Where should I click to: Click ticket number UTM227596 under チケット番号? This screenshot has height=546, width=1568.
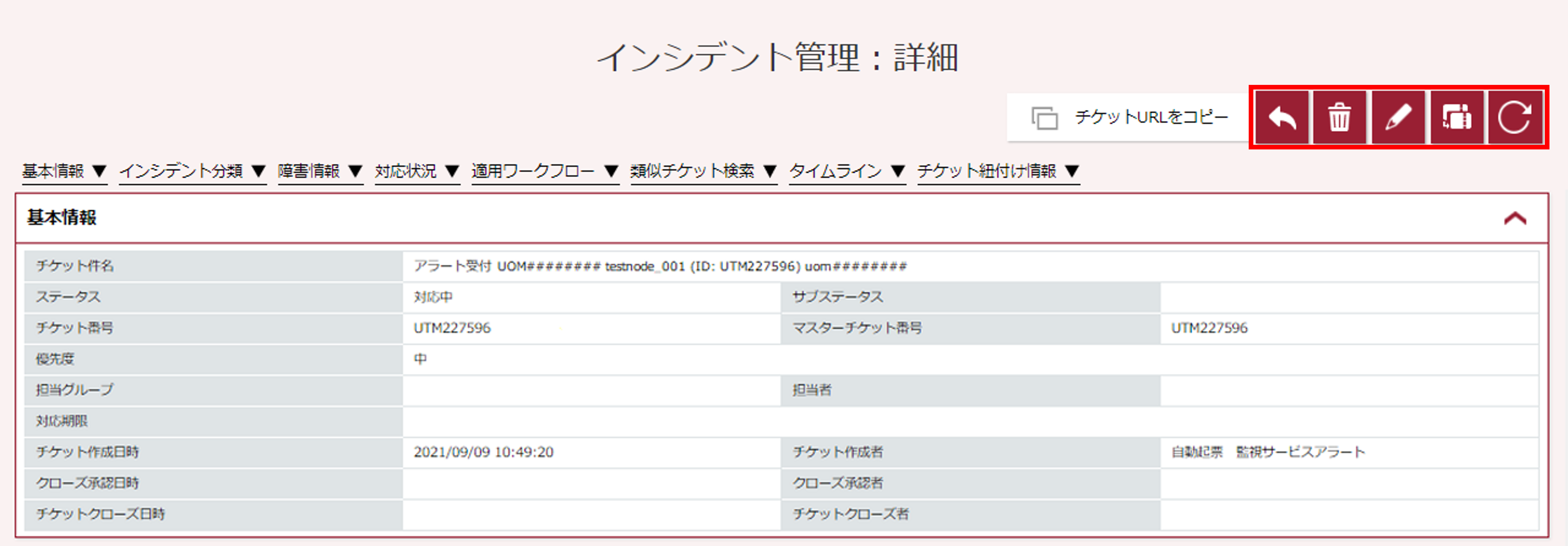[452, 328]
